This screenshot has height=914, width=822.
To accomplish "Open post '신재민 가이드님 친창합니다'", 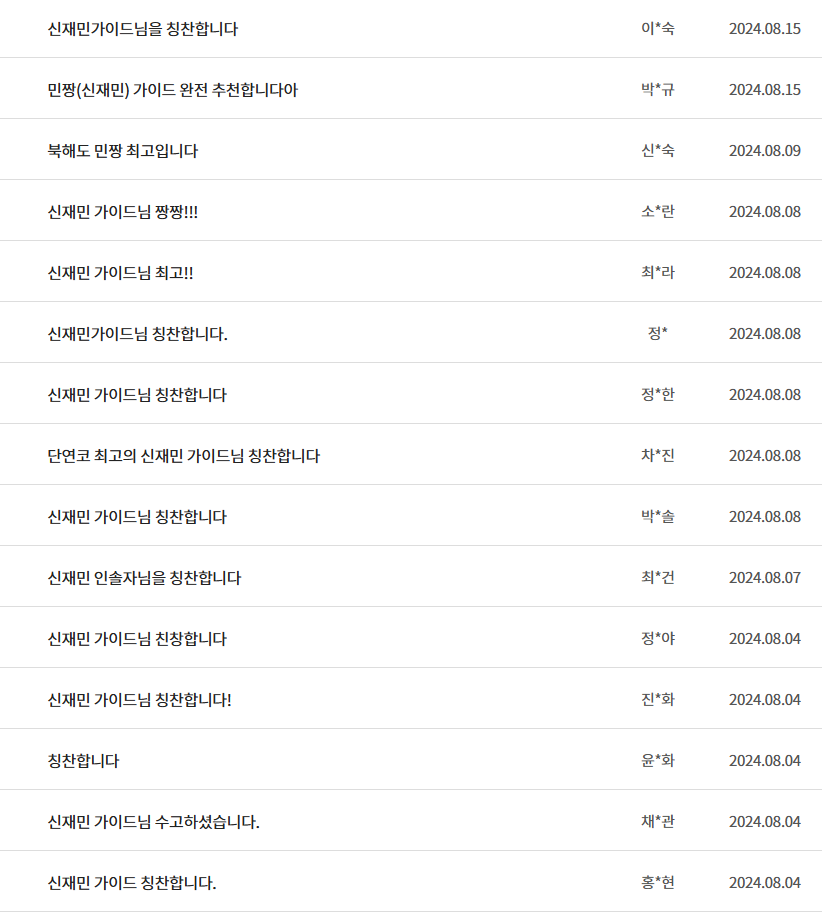I will pyautogui.click(x=137, y=639).
